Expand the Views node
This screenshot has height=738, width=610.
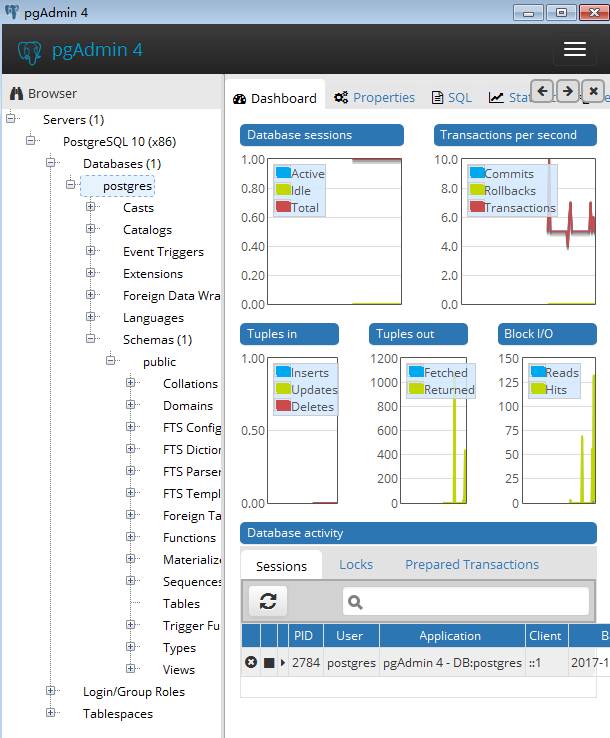click(x=130, y=668)
